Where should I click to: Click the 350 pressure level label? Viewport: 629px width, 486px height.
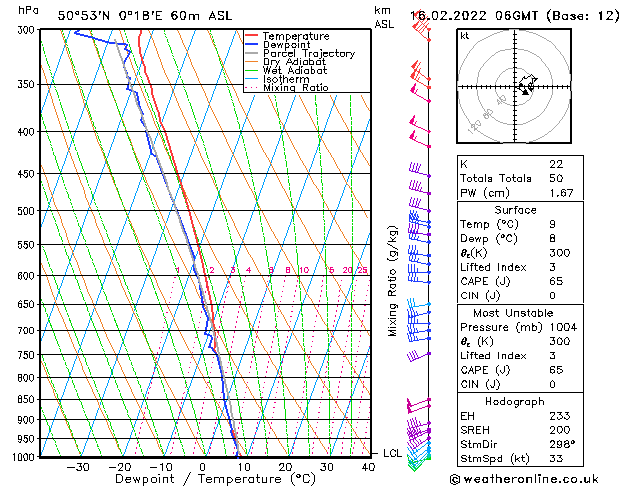pos(28,85)
